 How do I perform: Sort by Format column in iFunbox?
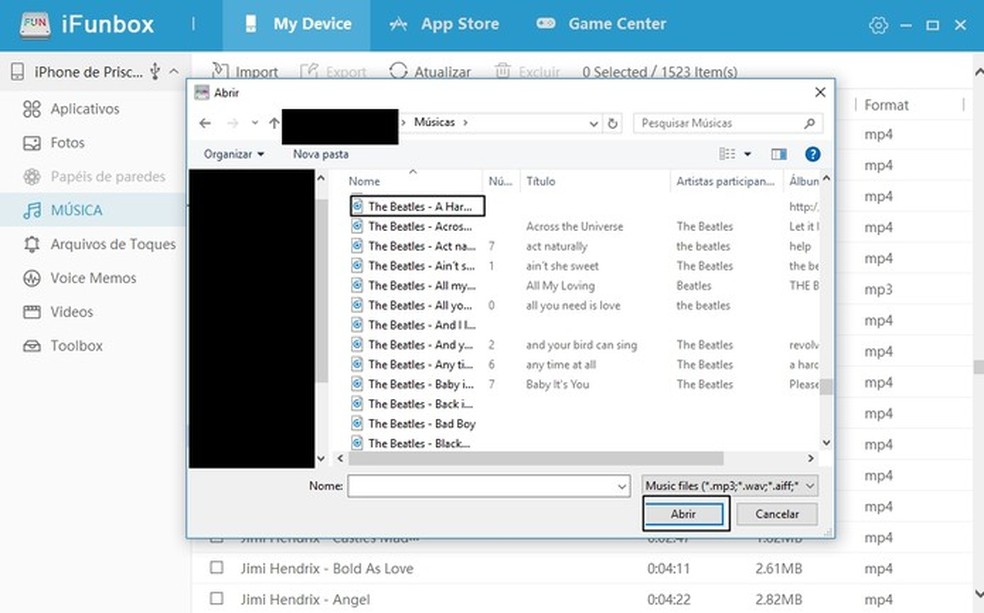(886, 105)
